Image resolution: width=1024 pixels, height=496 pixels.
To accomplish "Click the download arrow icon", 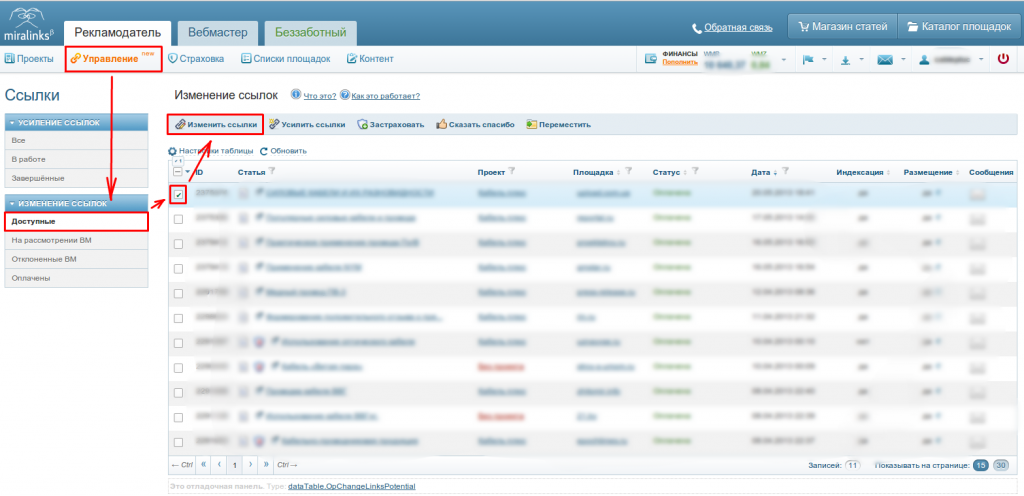I will (x=845, y=59).
